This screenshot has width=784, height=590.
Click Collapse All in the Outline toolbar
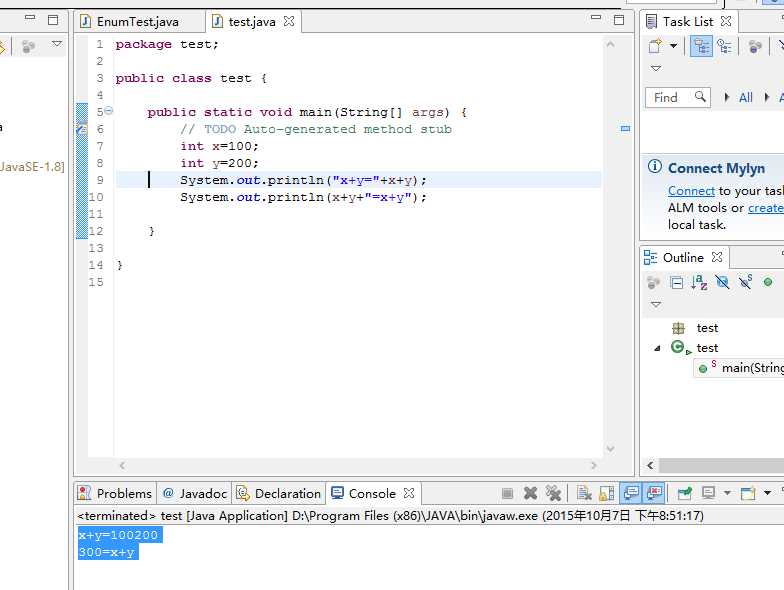[676, 283]
